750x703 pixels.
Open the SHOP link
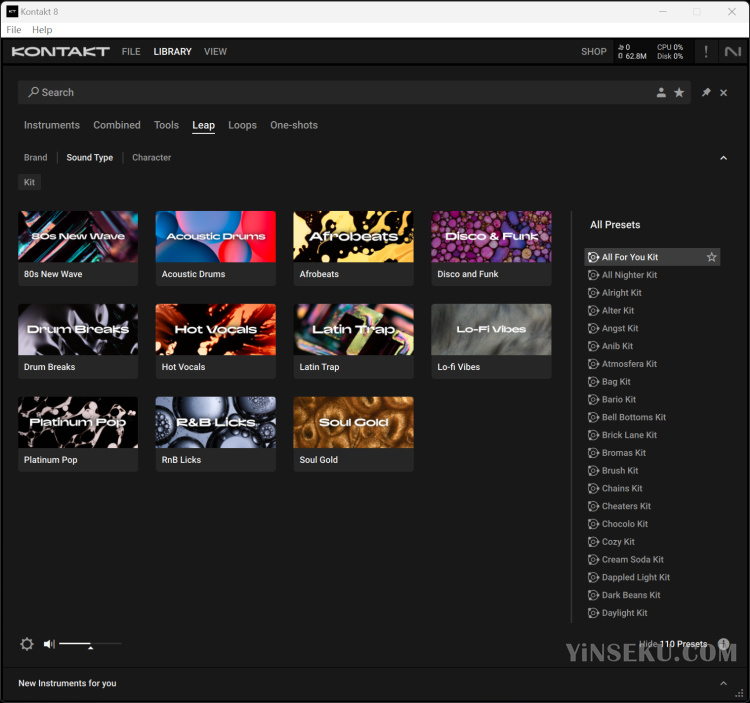coord(594,52)
